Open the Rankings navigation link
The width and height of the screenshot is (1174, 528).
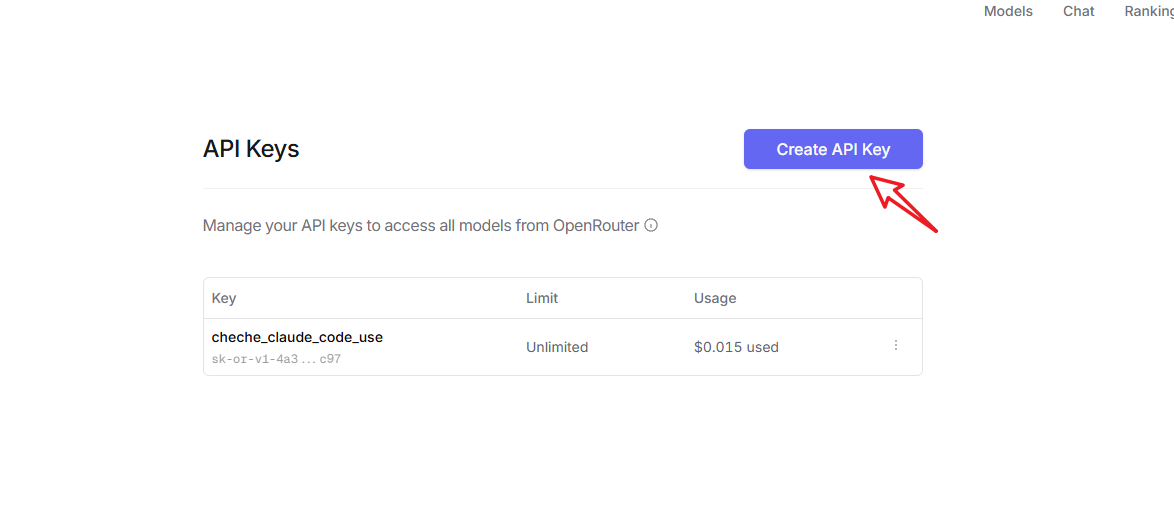1149,11
